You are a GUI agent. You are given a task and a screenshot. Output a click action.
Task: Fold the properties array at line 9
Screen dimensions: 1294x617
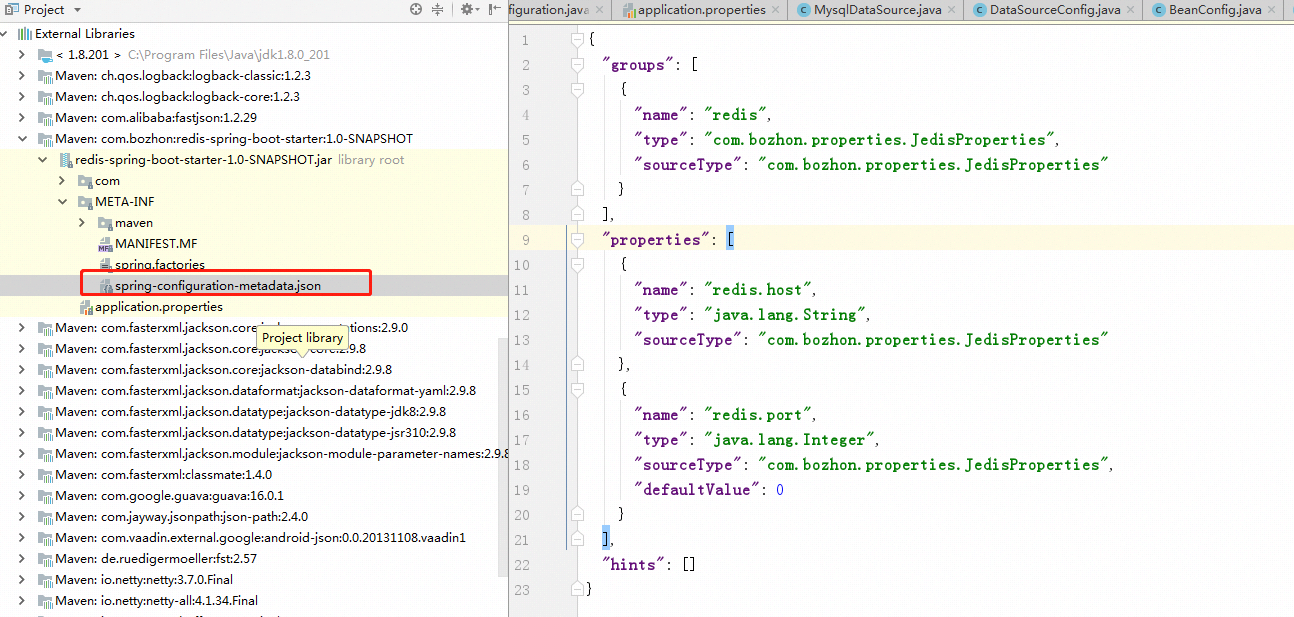[576, 239]
